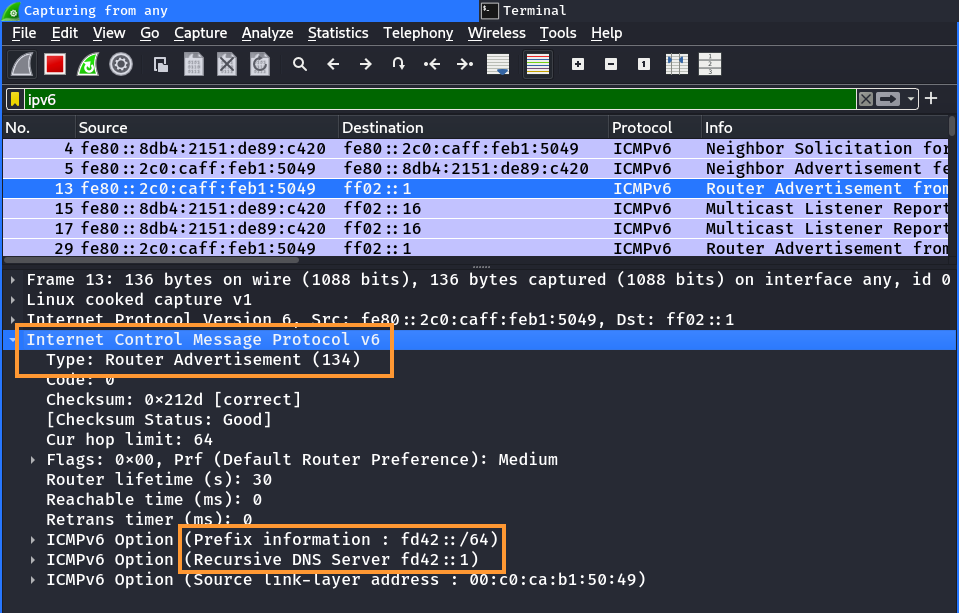This screenshot has height=613, width=959.
Task: Click the add filter button plus sign
Action: 931,98
